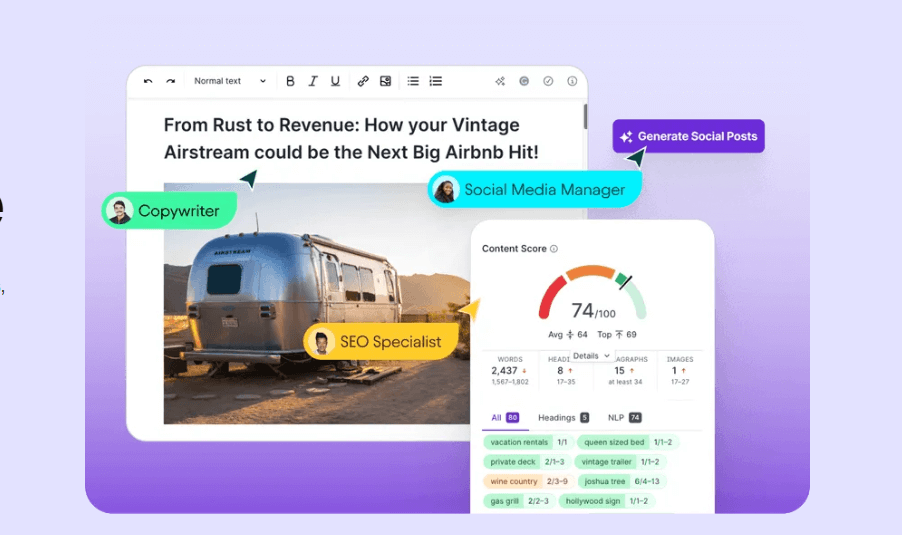This screenshot has width=902, height=535.
Task: Redo the last undone edit
Action: (170, 81)
